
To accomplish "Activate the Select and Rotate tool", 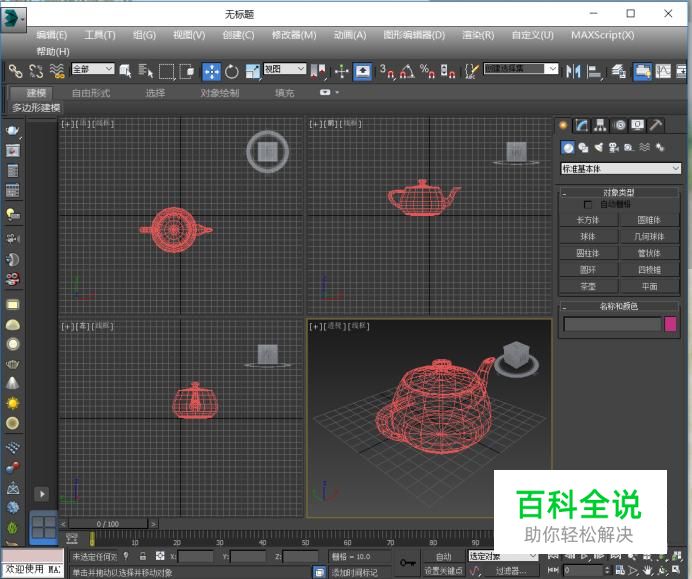I will click(232, 71).
